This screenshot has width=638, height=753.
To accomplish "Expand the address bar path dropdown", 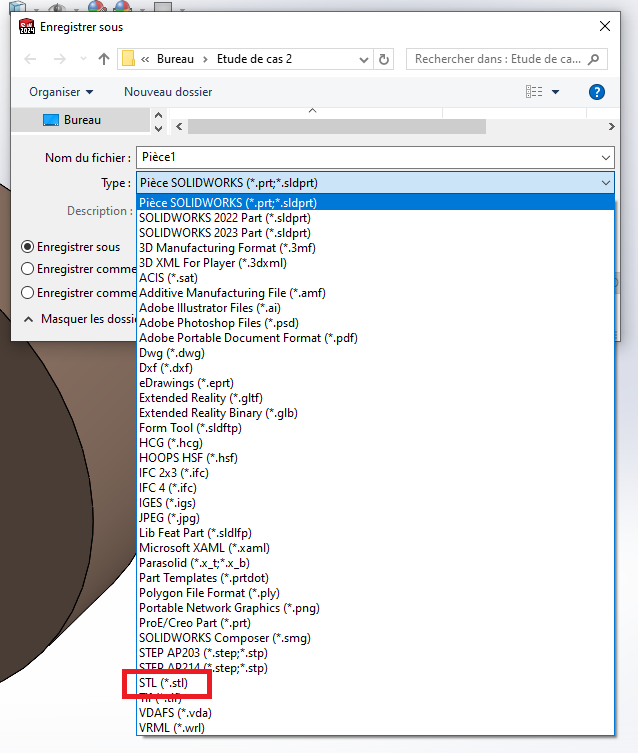I will click(364, 60).
